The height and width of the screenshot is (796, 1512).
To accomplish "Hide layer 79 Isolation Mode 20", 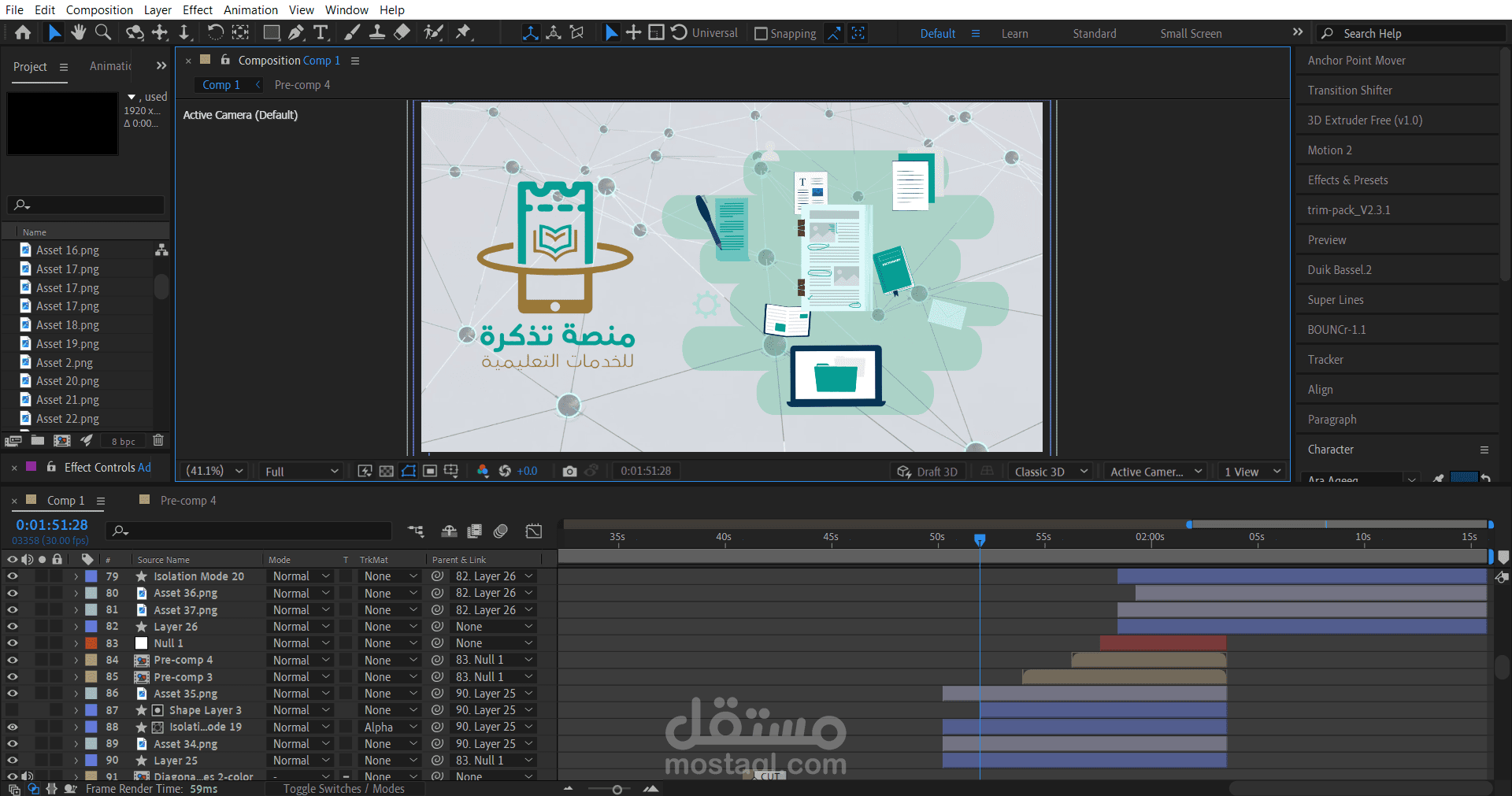I will coord(12,576).
